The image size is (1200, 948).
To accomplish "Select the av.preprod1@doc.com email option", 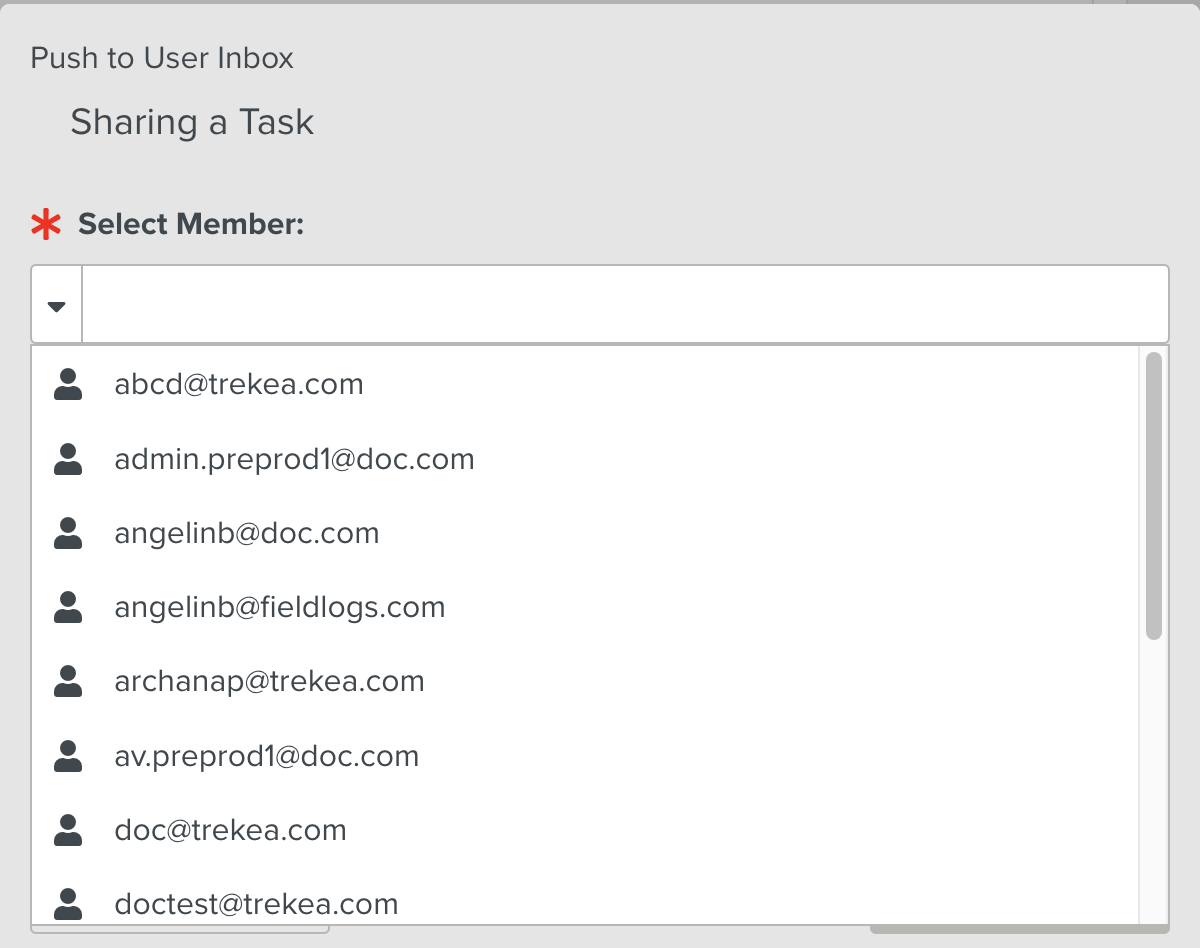I will point(267,756).
